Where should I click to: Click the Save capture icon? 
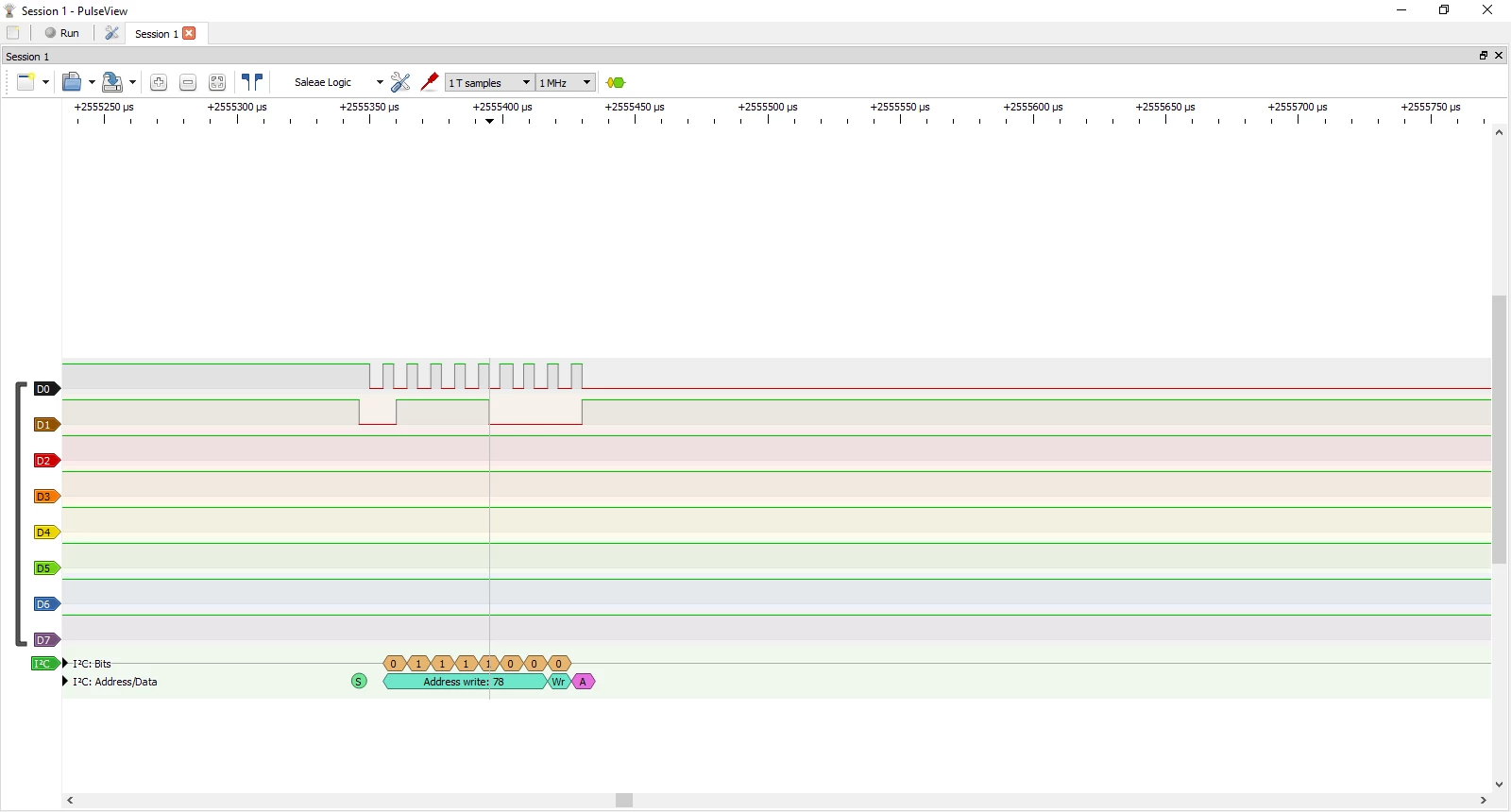pos(112,82)
